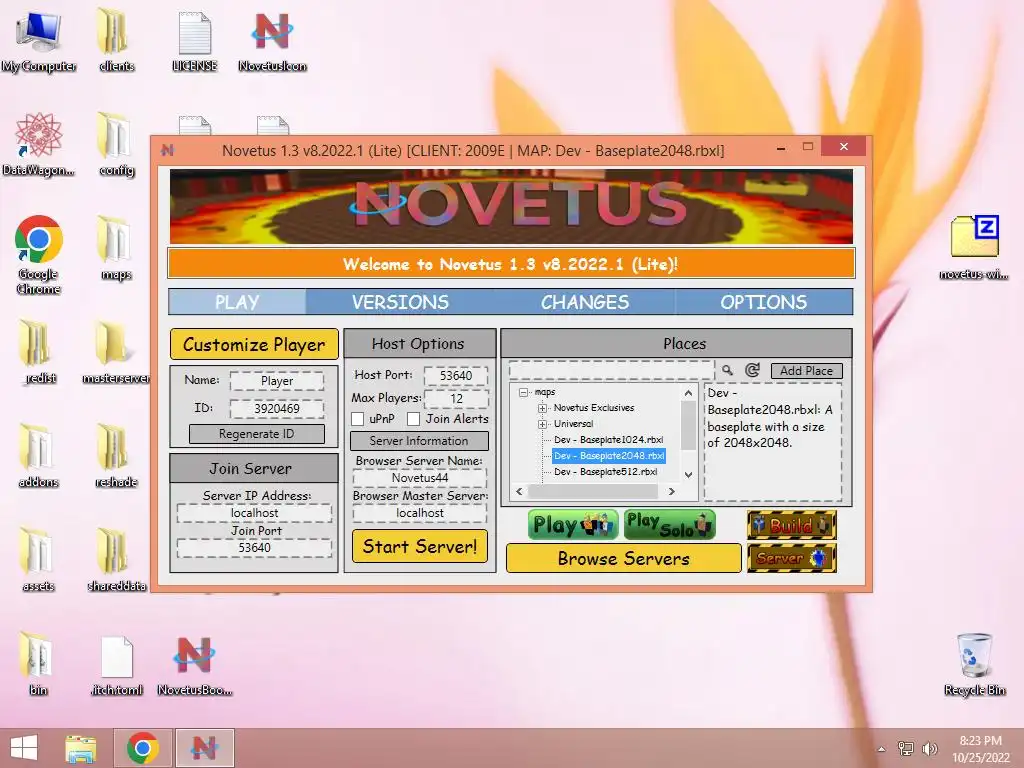Expand Novetus Exclusives folder node
Image resolution: width=1024 pixels, height=768 pixels.
click(x=542, y=408)
